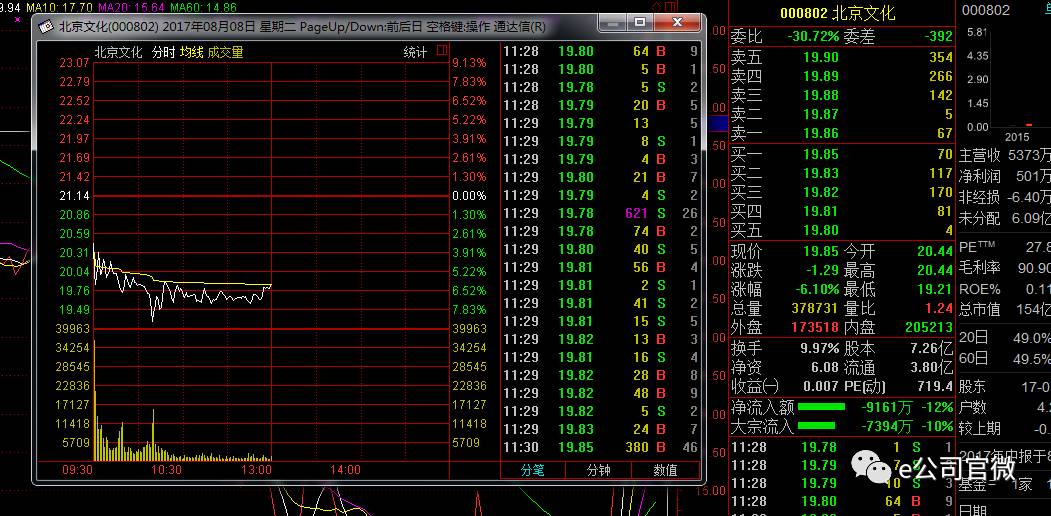Viewport: 1051px width, 516px height.
Task: Maximize the 北京文化 intraday window
Action: [x=640, y=22]
